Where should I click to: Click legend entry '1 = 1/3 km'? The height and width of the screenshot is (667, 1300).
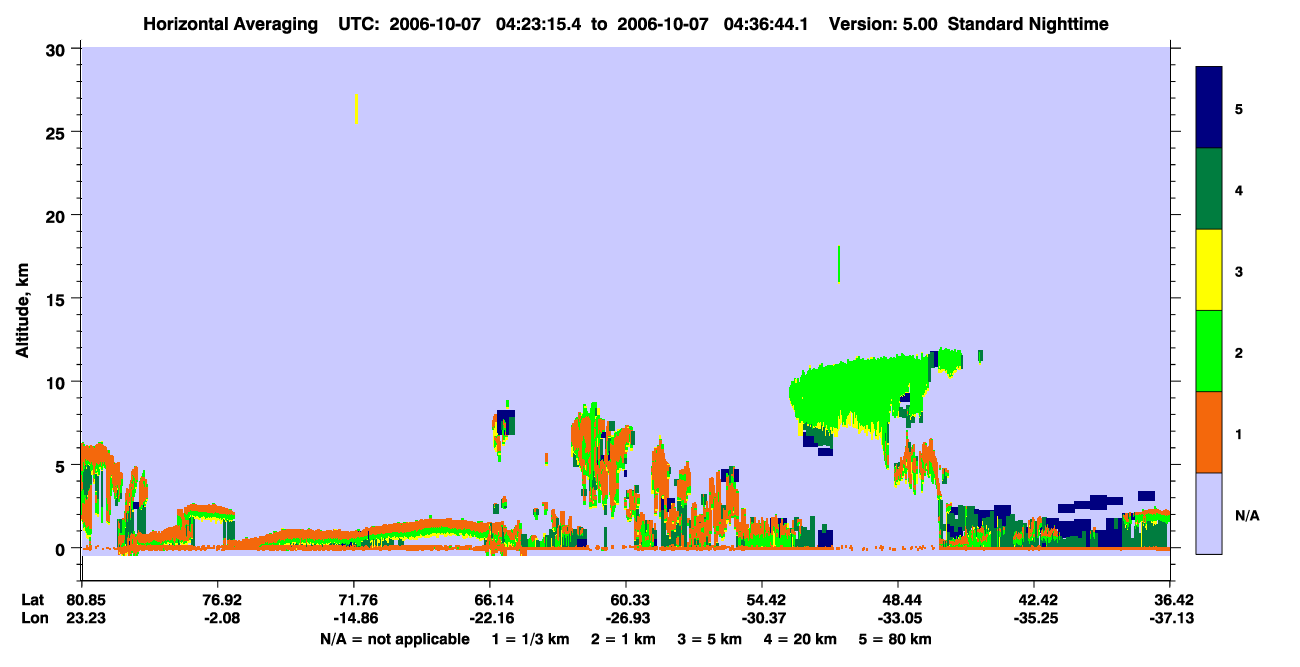click(533, 639)
